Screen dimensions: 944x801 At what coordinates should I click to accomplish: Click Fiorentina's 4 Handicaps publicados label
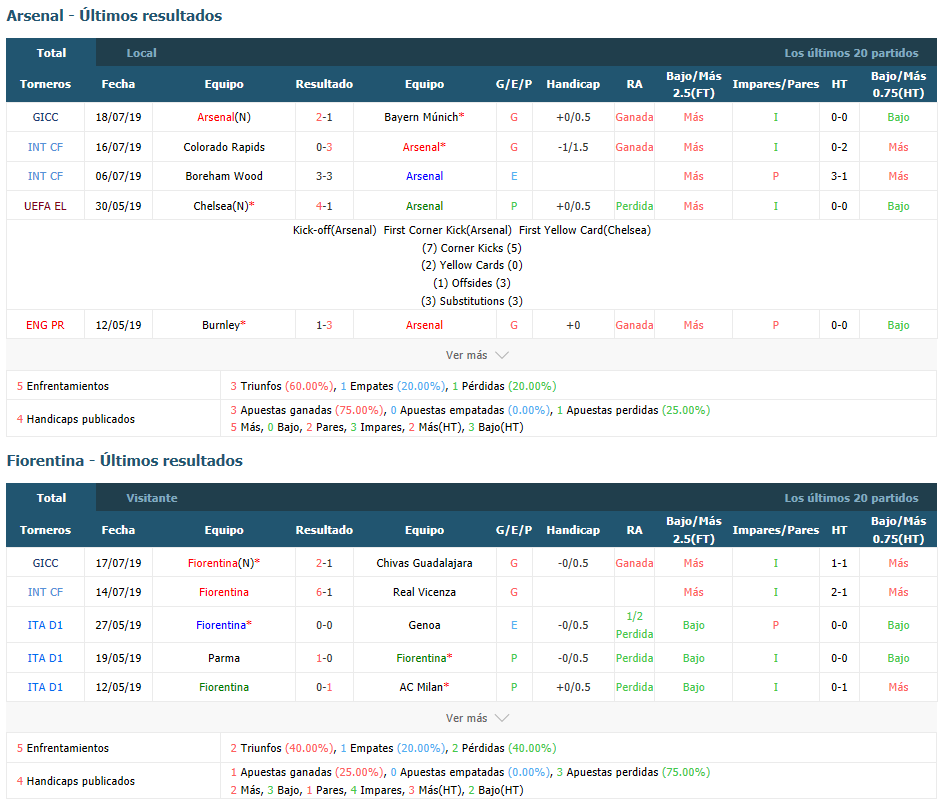76,781
